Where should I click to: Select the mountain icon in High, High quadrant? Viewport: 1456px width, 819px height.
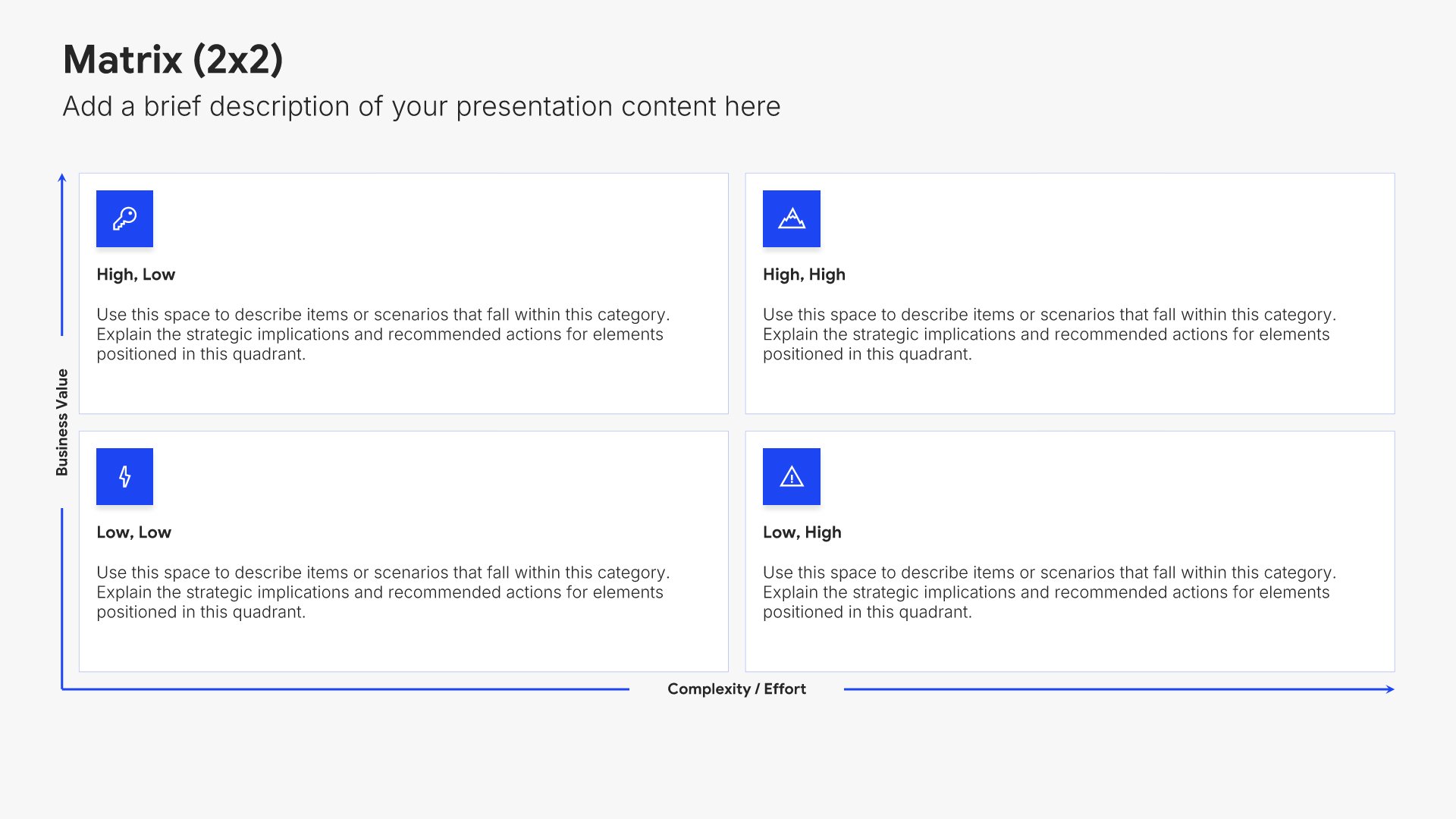(x=792, y=218)
